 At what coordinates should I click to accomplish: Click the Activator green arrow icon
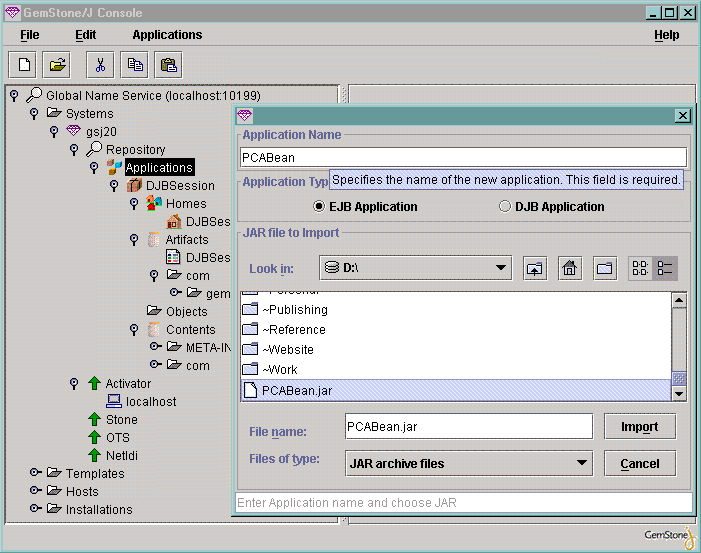click(x=94, y=383)
